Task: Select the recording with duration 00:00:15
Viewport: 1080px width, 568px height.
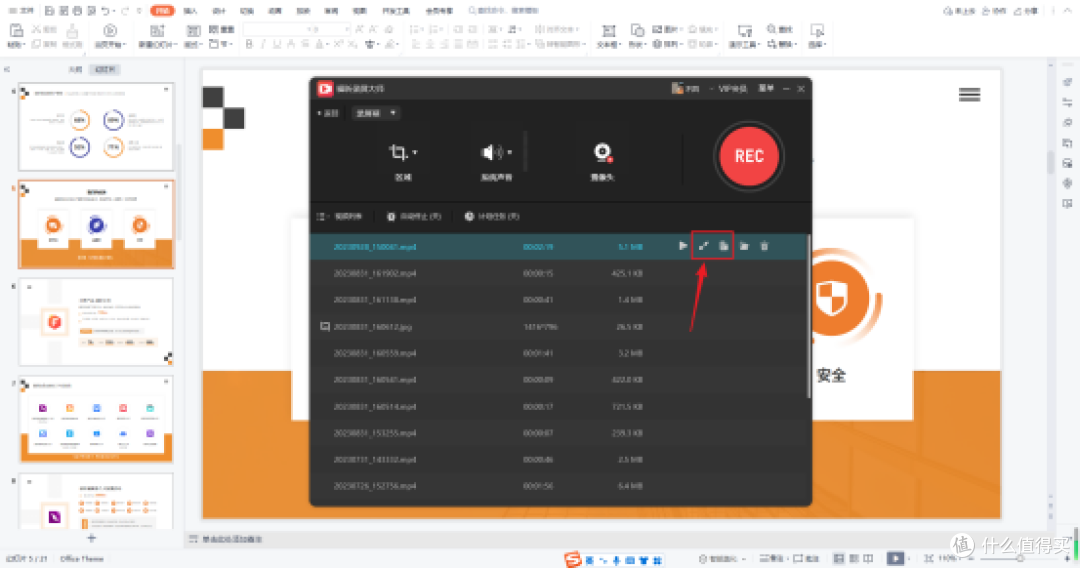Action: pyautogui.click(x=558, y=273)
